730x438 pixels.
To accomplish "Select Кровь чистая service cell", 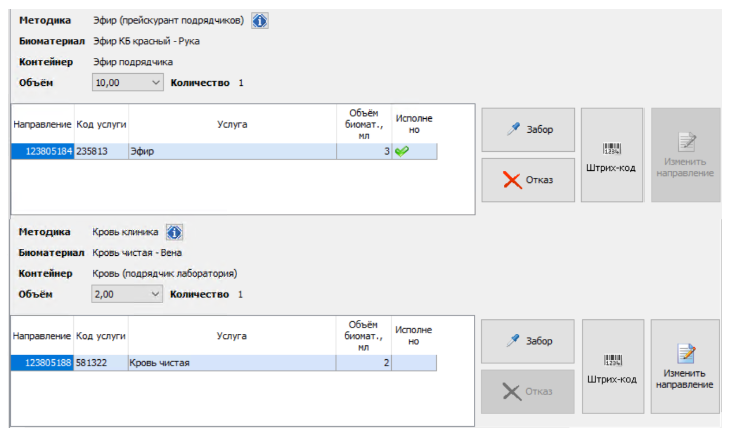I will (x=232, y=363).
